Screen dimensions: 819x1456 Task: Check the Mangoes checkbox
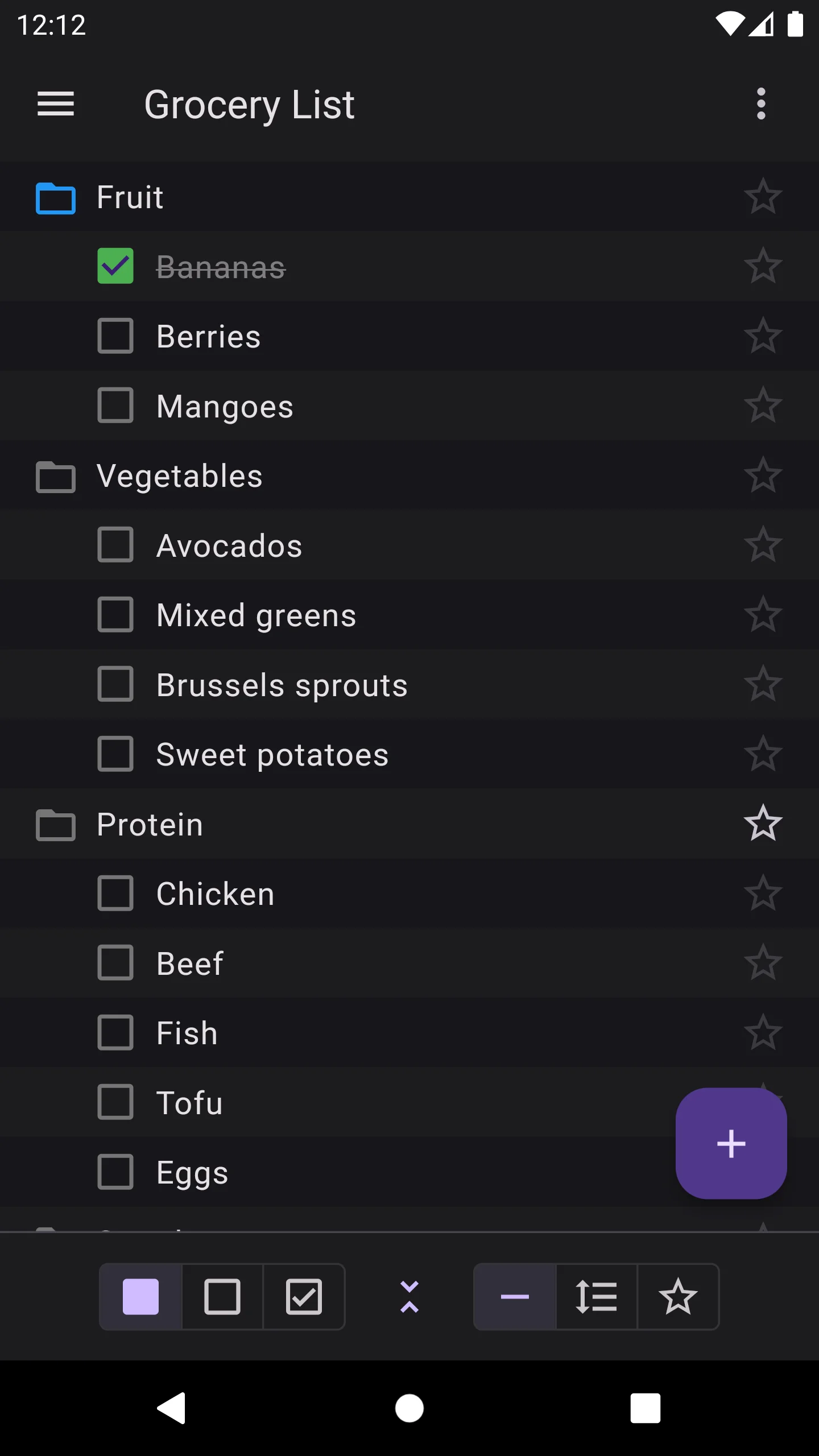[x=115, y=406]
